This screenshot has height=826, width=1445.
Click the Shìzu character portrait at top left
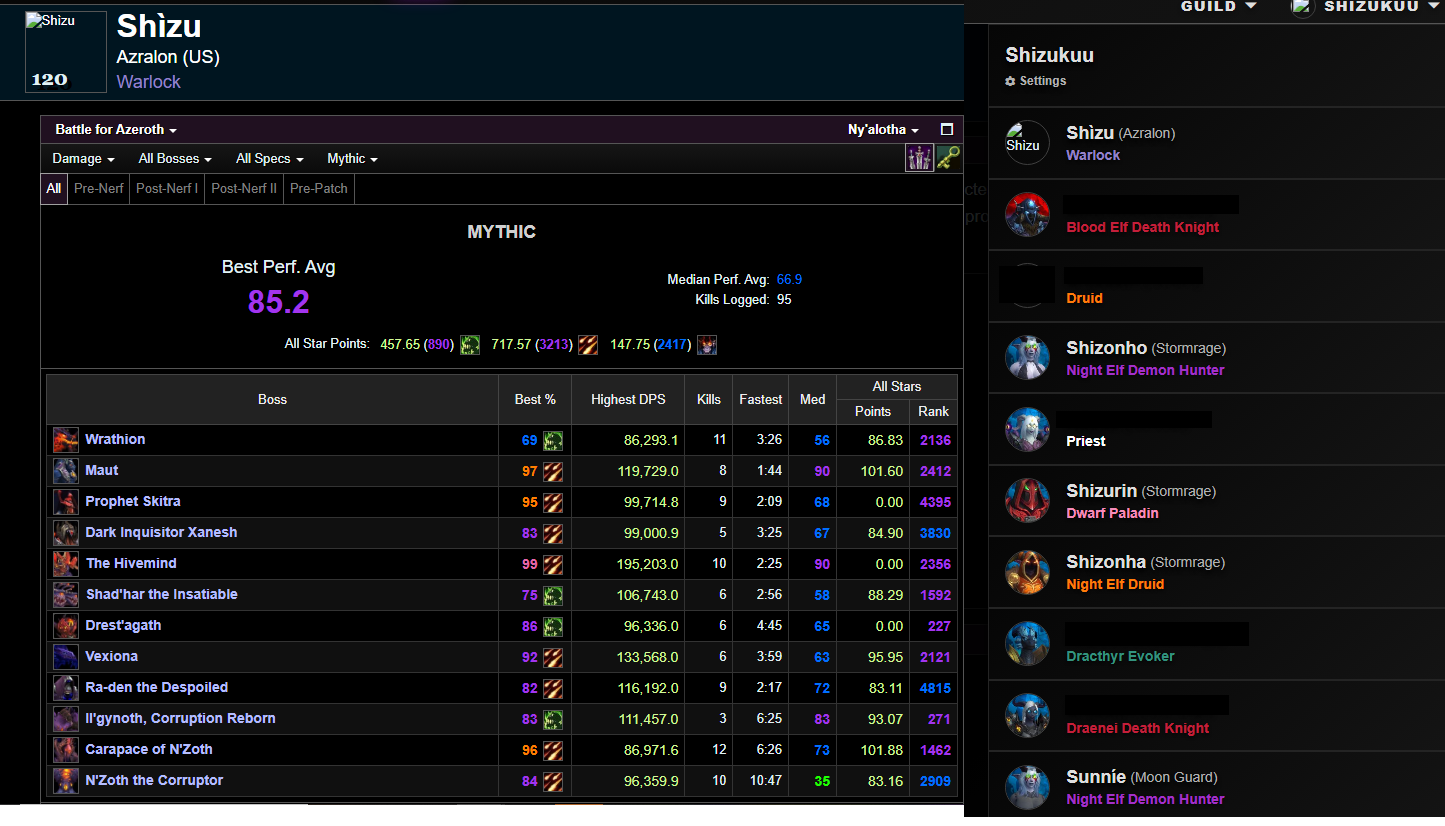[x=66, y=52]
